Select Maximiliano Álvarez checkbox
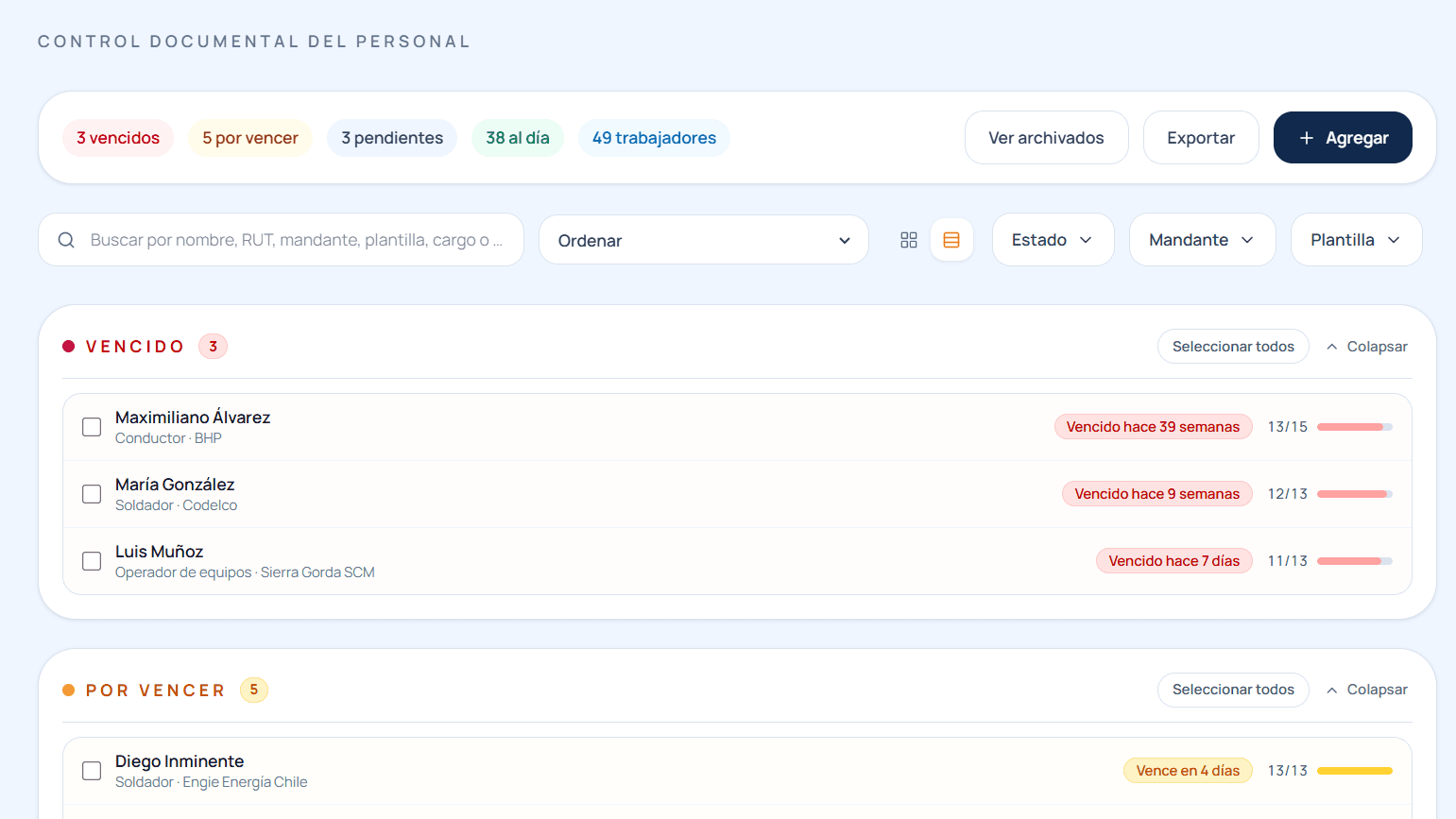The height and width of the screenshot is (819, 1456). click(92, 427)
